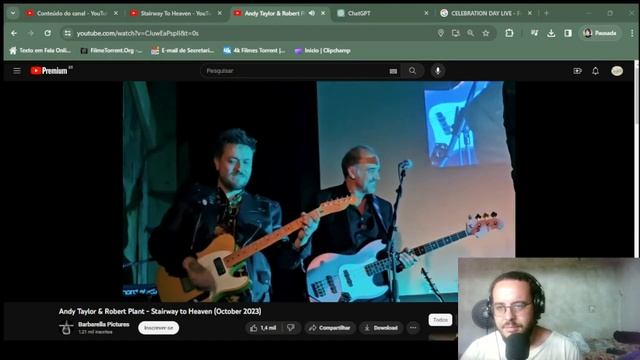This screenshot has width=640, height=360.
Task: Open a new tab with plus button
Action: coord(546,13)
